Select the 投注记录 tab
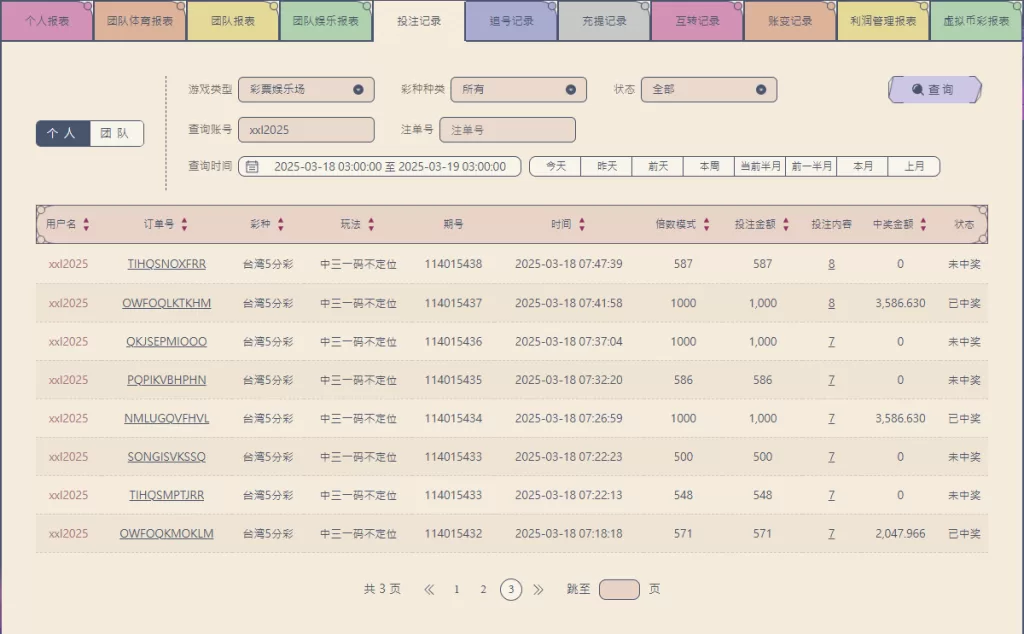The image size is (1024, 634). [419, 21]
